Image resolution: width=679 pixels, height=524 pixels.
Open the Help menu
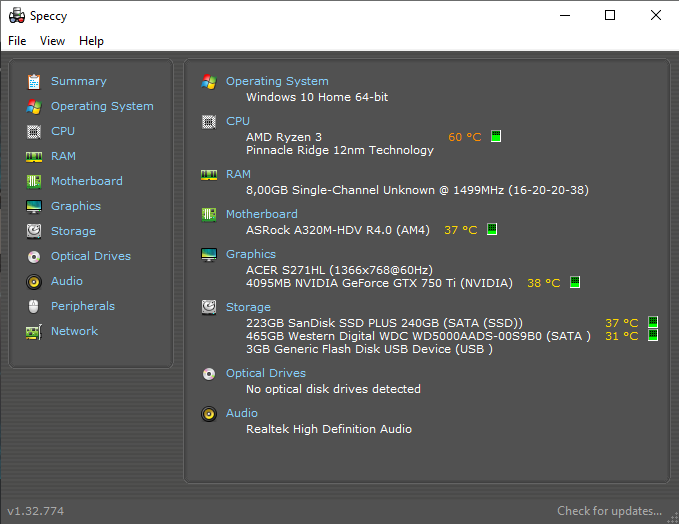(x=91, y=41)
